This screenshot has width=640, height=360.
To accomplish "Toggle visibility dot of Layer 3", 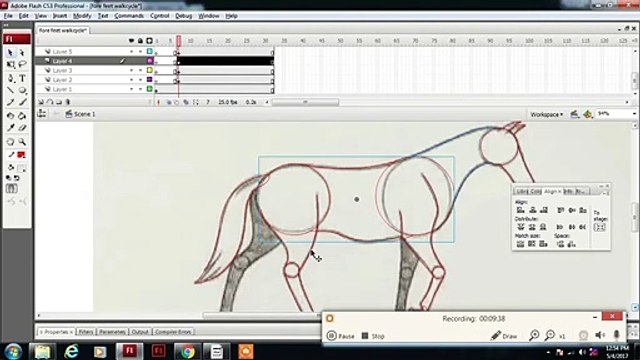I will point(131,70).
